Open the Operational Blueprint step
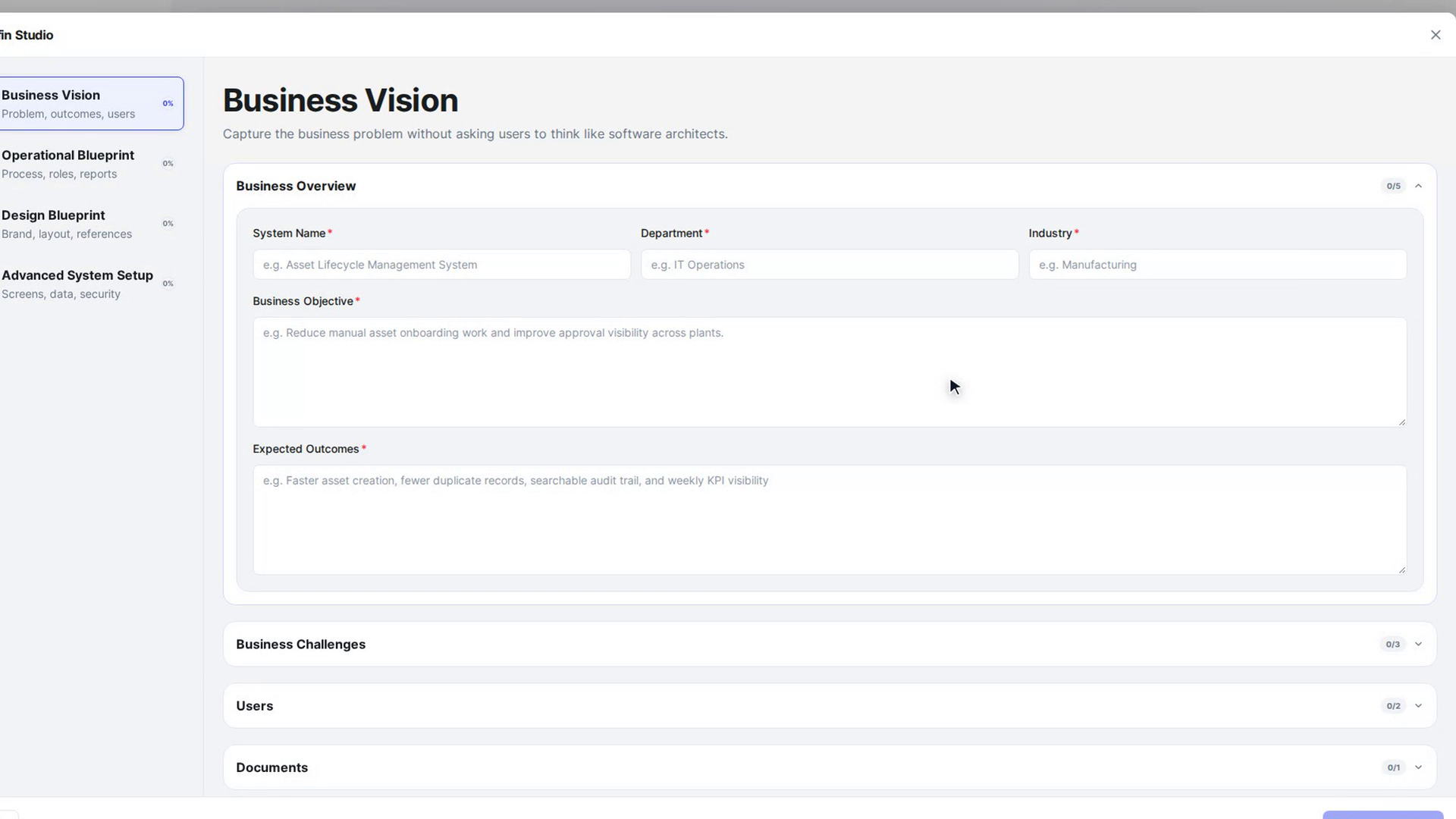Screen dimensions: 1456x819 pyautogui.click(x=91, y=164)
